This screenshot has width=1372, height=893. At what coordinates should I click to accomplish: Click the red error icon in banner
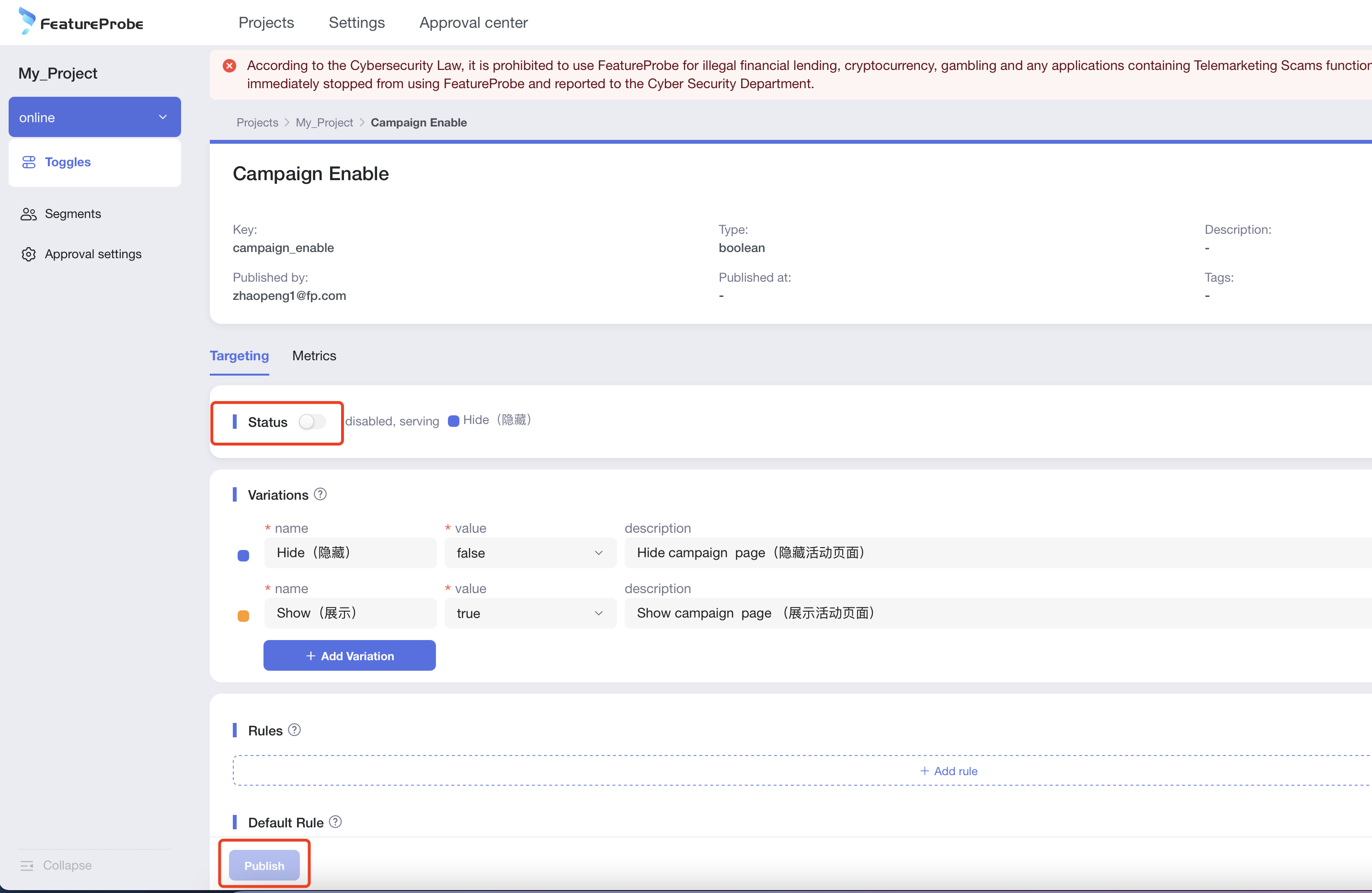click(x=229, y=66)
